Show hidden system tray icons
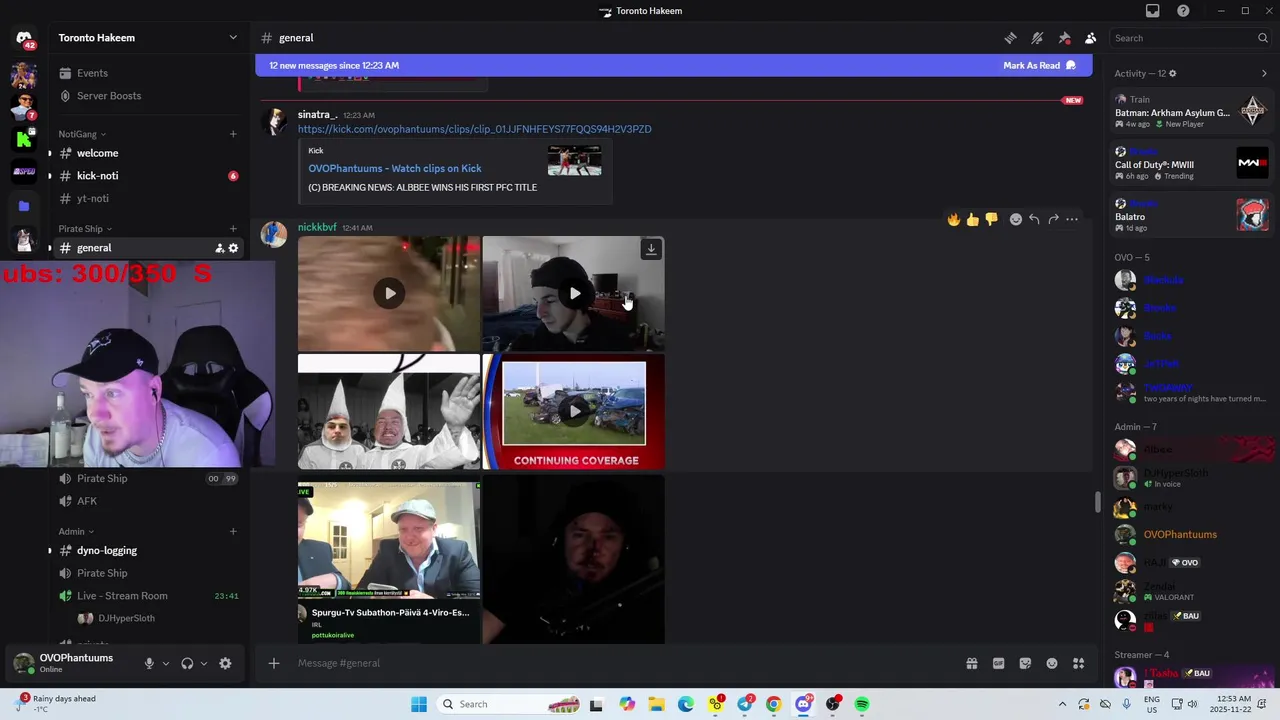1280x720 pixels. coord(1062,704)
